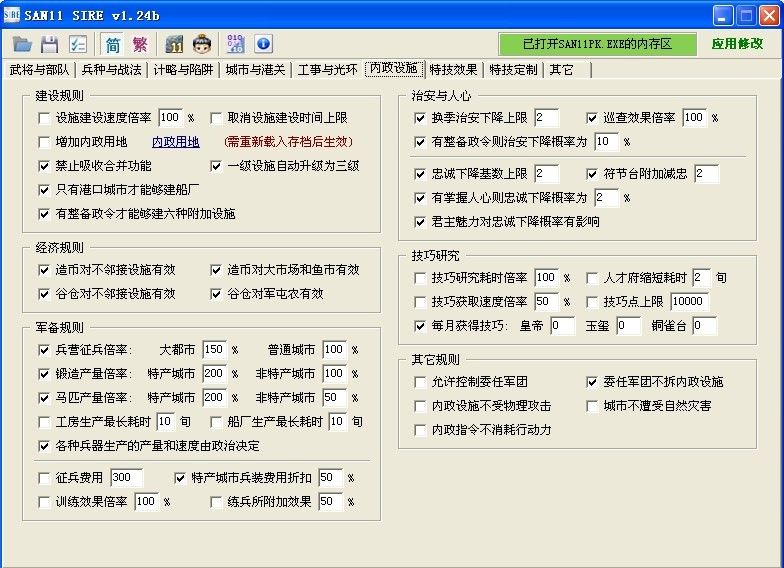The width and height of the screenshot is (784, 568).
Task: Click the 技巧点上限 field showing 10000
Action: coord(689,302)
